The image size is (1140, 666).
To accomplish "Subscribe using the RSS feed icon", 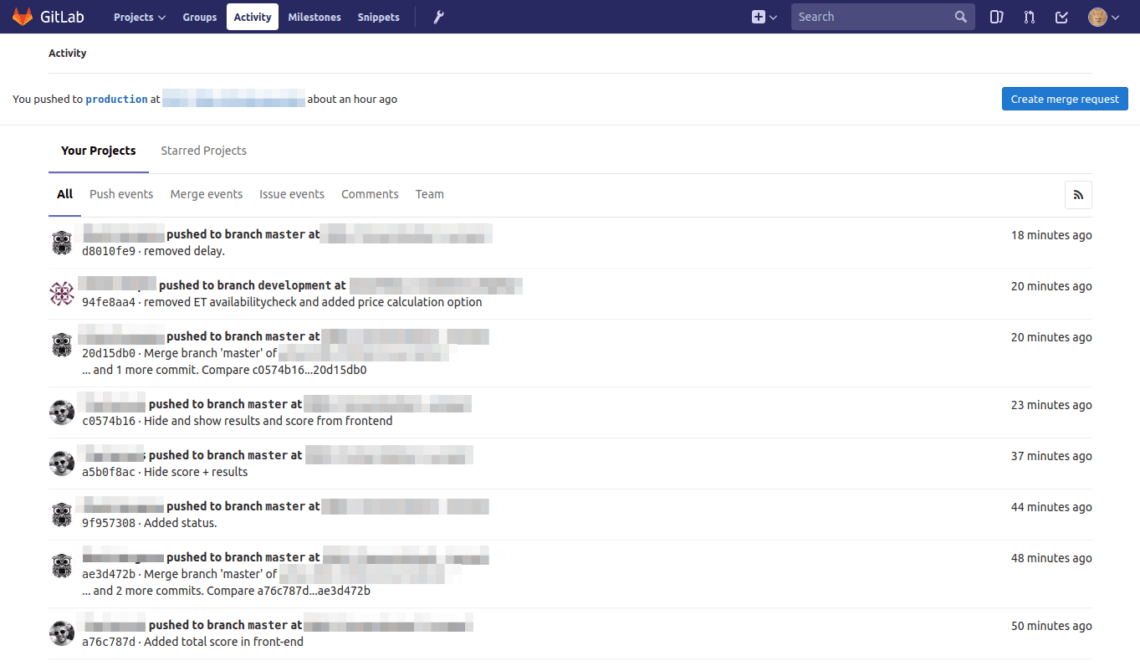I will click(1078, 194).
